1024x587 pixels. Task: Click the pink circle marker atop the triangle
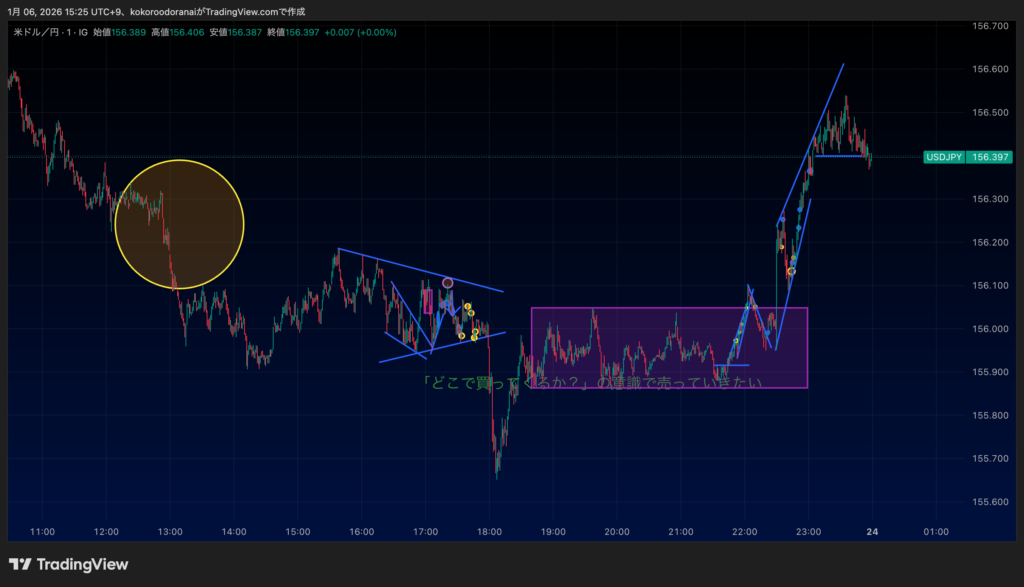(448, 284)
